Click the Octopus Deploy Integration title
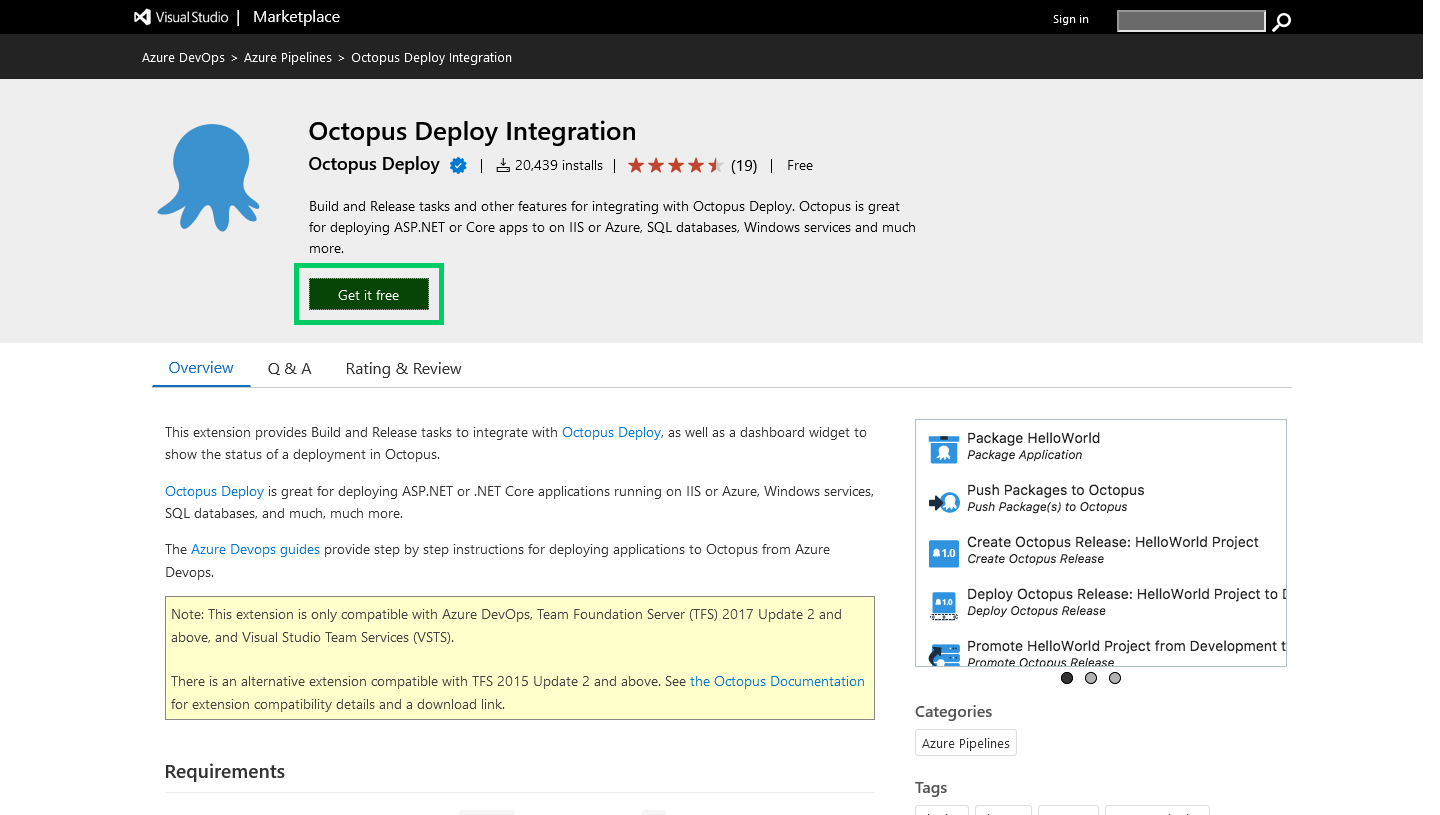 pyautogui.click(x=472, y=132)
